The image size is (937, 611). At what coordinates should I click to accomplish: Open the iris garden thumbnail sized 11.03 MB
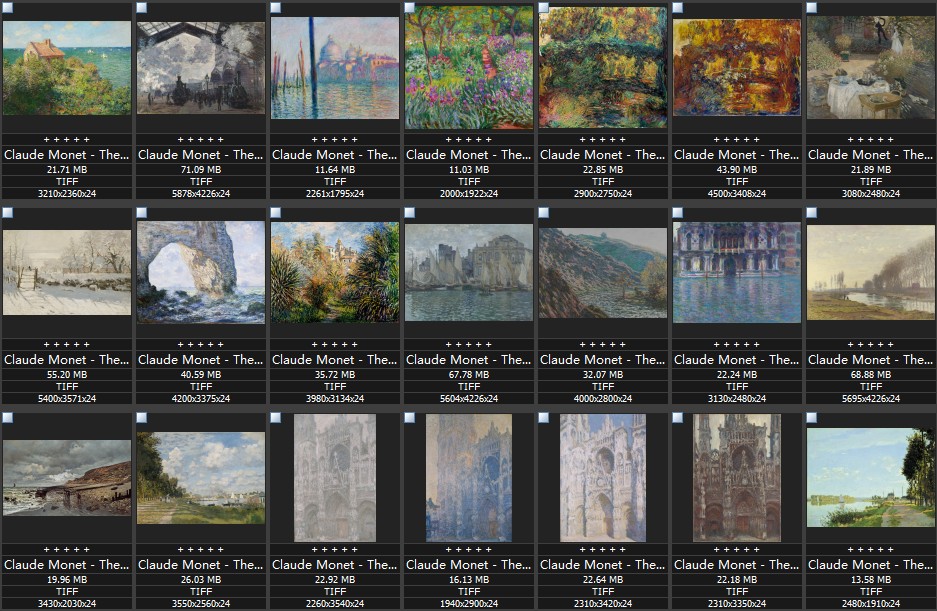(x=469, y=68)
